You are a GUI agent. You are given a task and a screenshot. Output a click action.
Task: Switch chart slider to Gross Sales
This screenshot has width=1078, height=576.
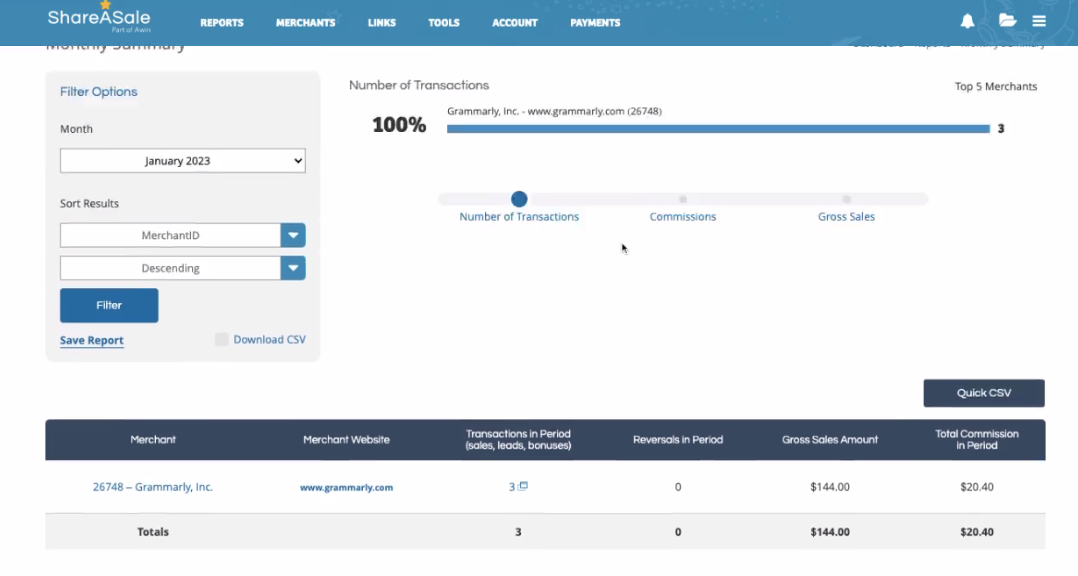pos(846,199)
